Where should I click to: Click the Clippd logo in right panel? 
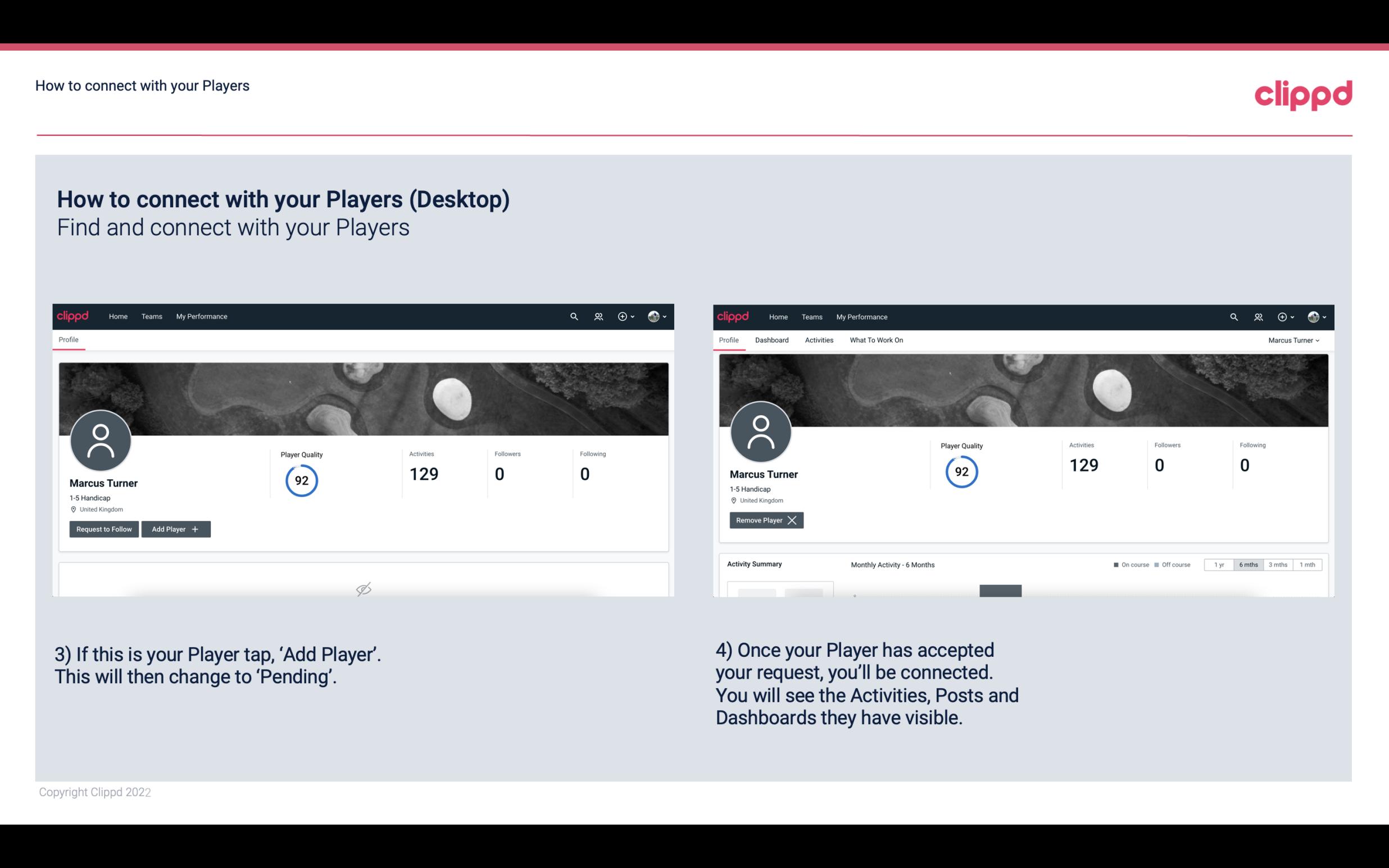(x=733, y=317)
